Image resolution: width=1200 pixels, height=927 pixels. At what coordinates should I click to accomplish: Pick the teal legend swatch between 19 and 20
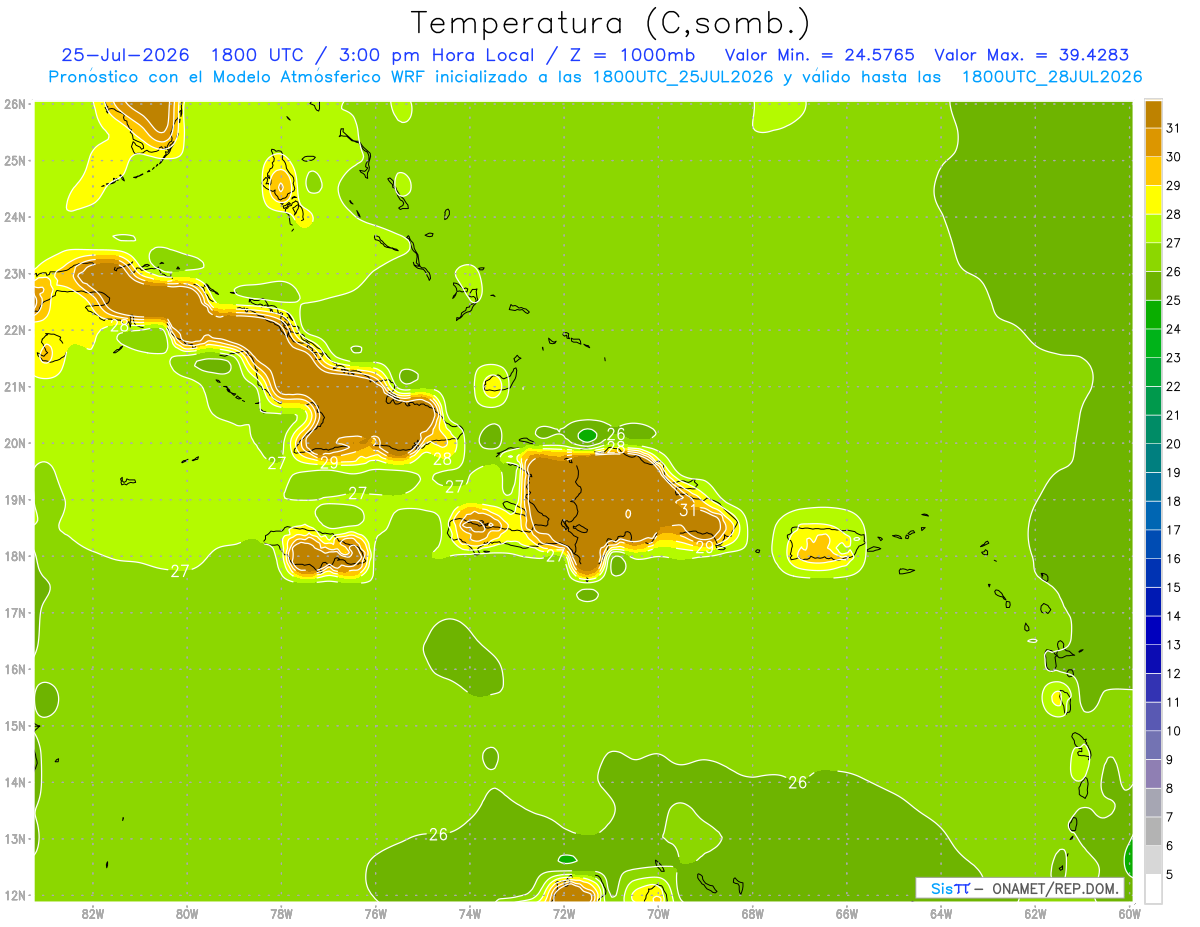(x=1153, y=458)
